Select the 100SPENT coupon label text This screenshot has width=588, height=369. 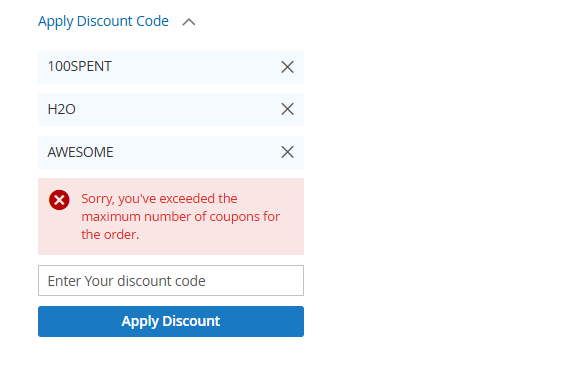80,66
